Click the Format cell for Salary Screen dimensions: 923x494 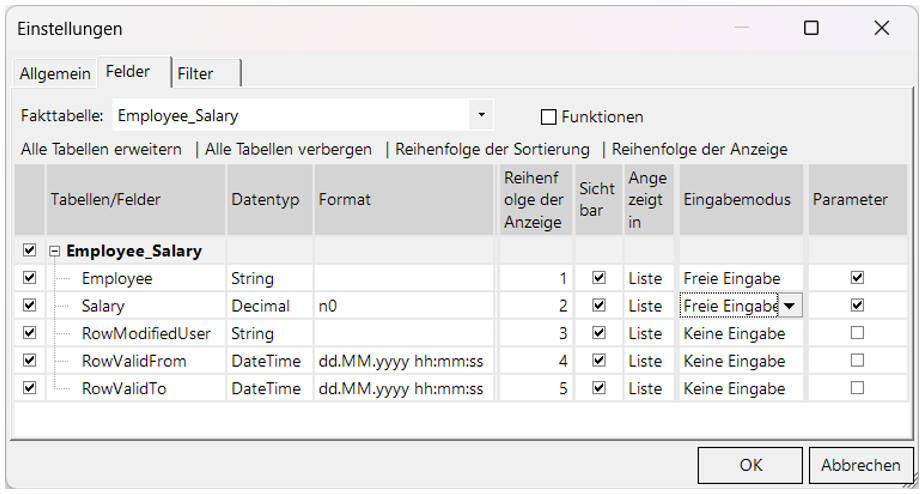point(404,306)
